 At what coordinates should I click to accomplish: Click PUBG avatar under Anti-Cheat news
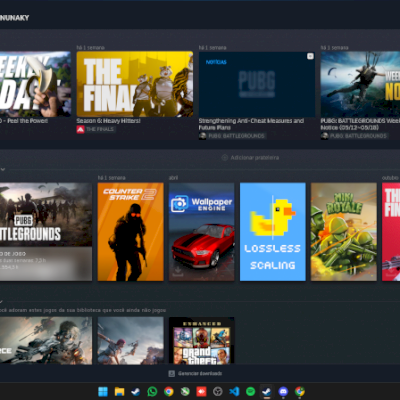[202, 136]
